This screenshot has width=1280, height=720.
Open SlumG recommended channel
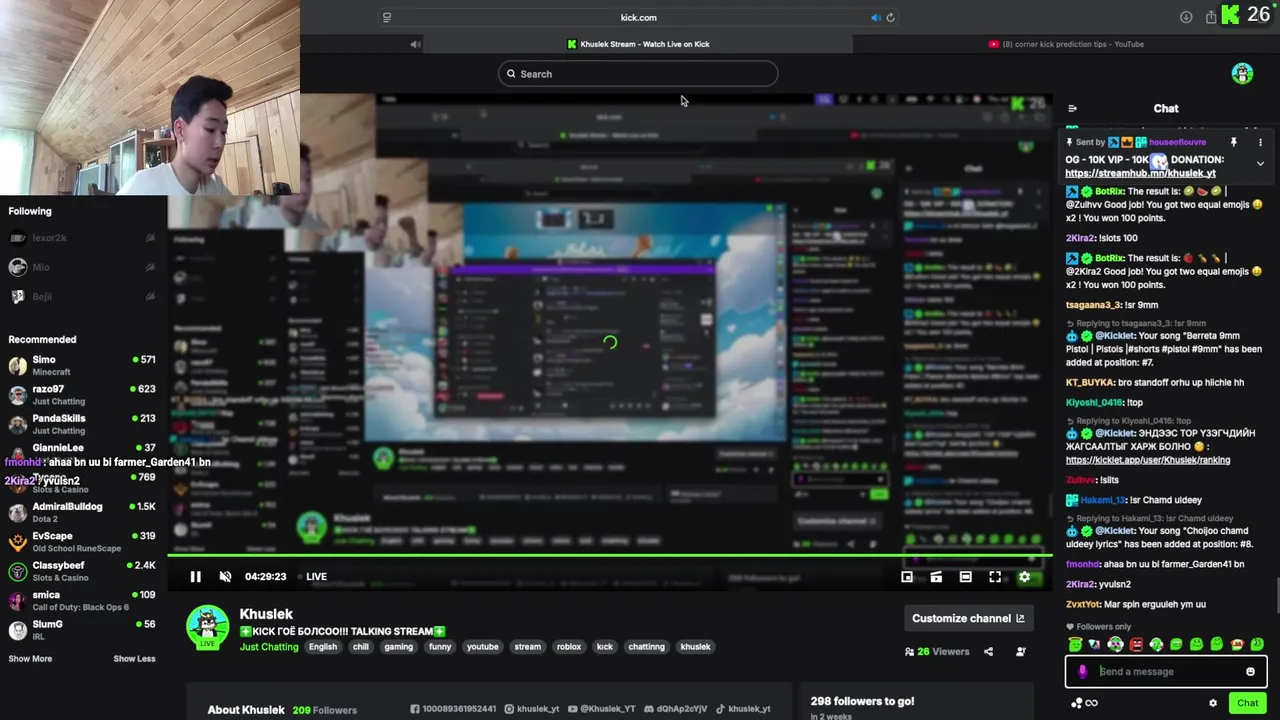pos(82,629)
